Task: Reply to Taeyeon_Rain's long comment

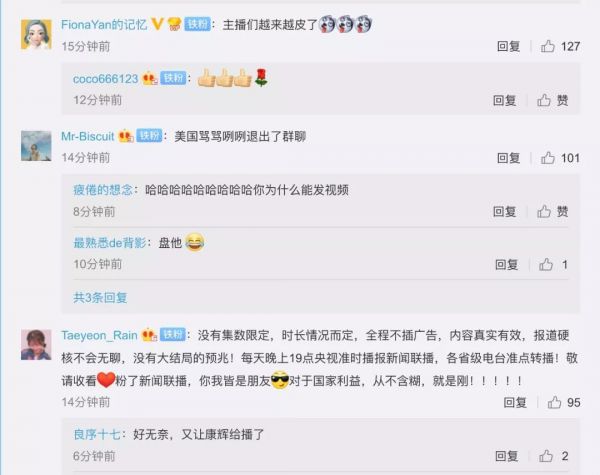Action: click(x=515, y=402)
